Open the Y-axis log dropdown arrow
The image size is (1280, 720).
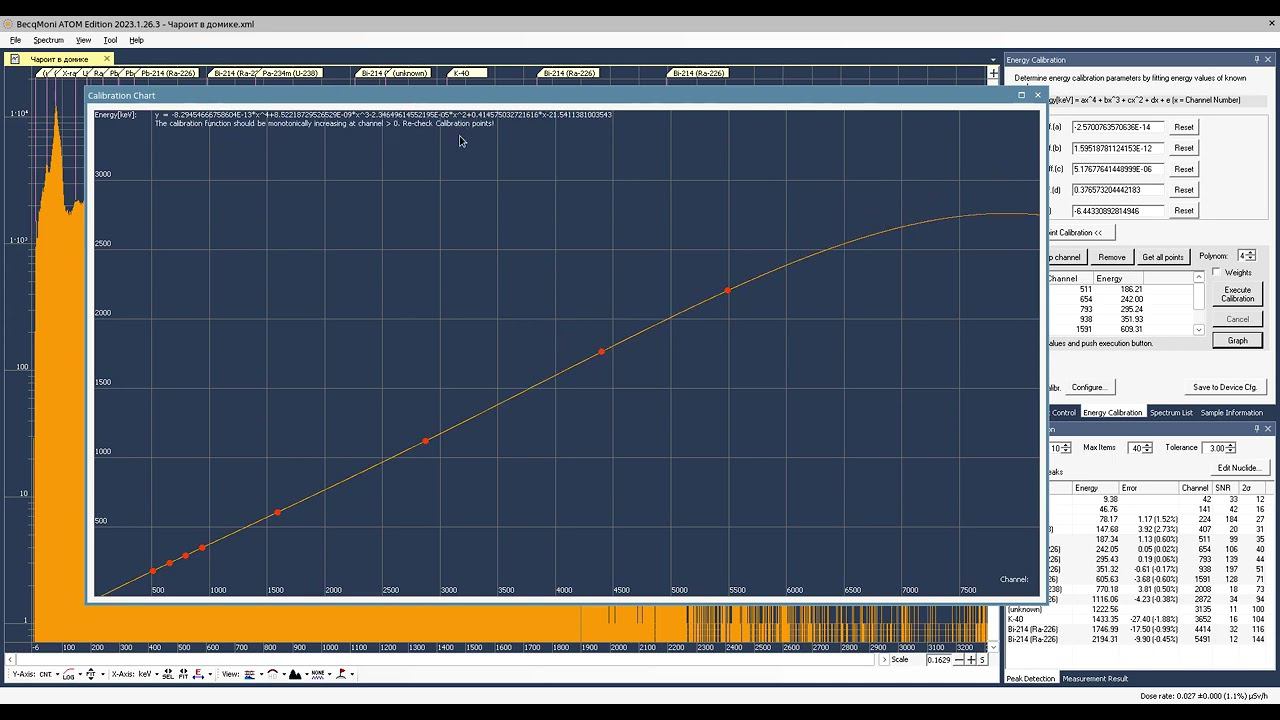[80, 674]
